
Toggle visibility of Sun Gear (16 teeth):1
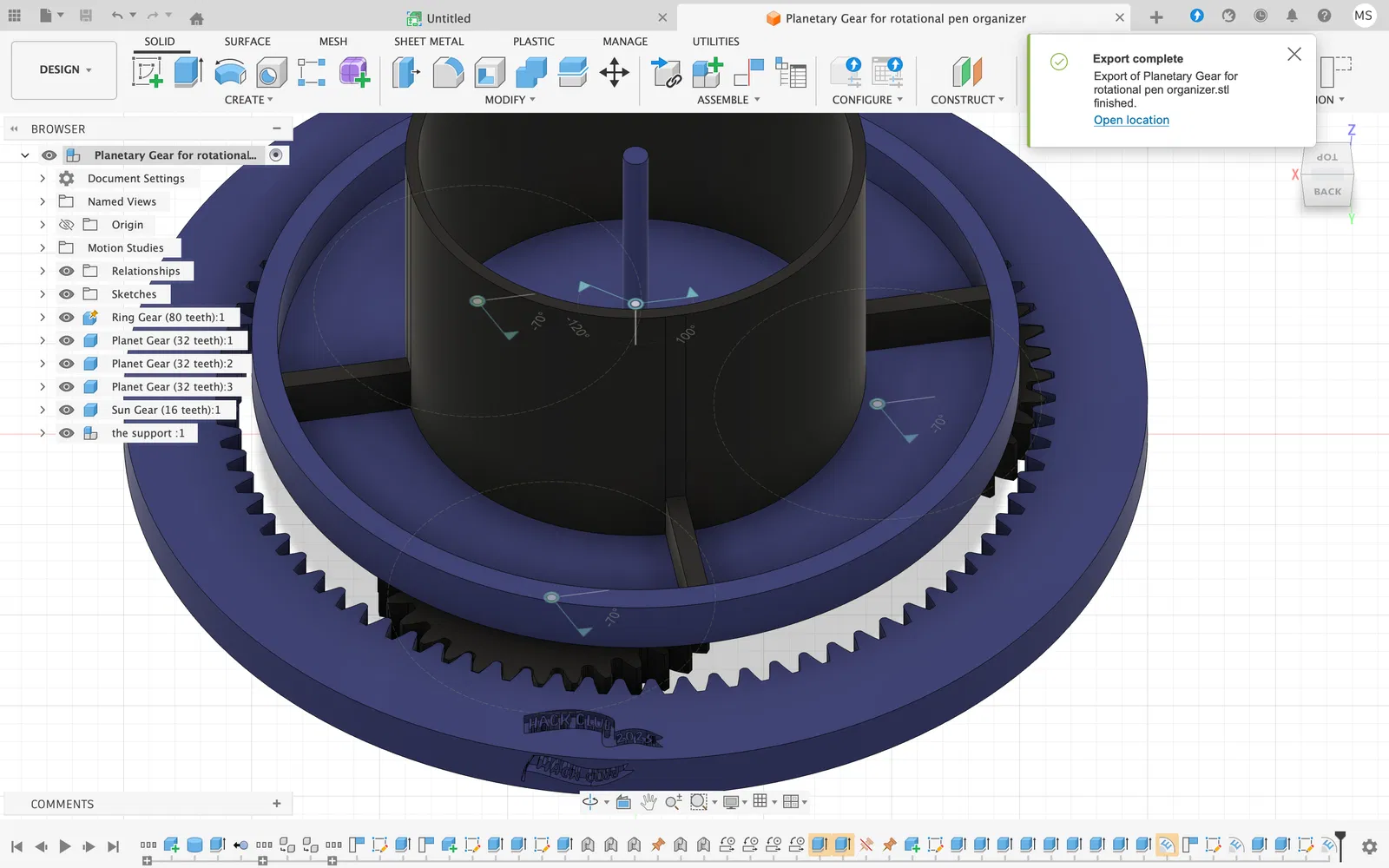click(66, 410)
